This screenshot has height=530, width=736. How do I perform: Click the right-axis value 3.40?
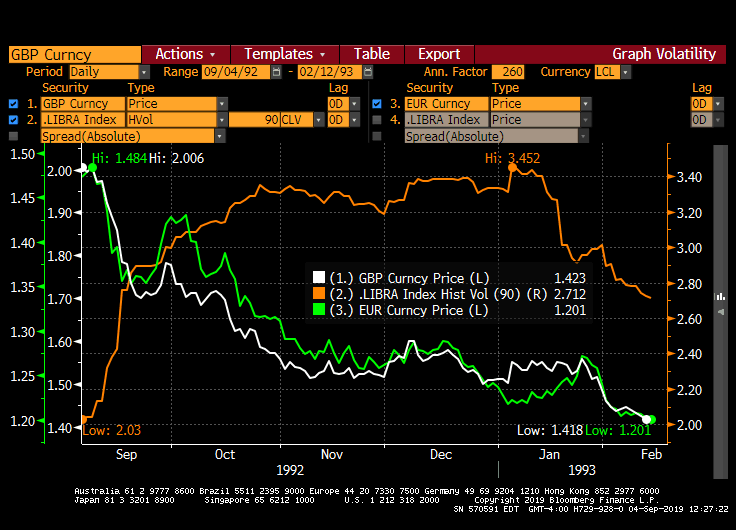coord(689,177)
